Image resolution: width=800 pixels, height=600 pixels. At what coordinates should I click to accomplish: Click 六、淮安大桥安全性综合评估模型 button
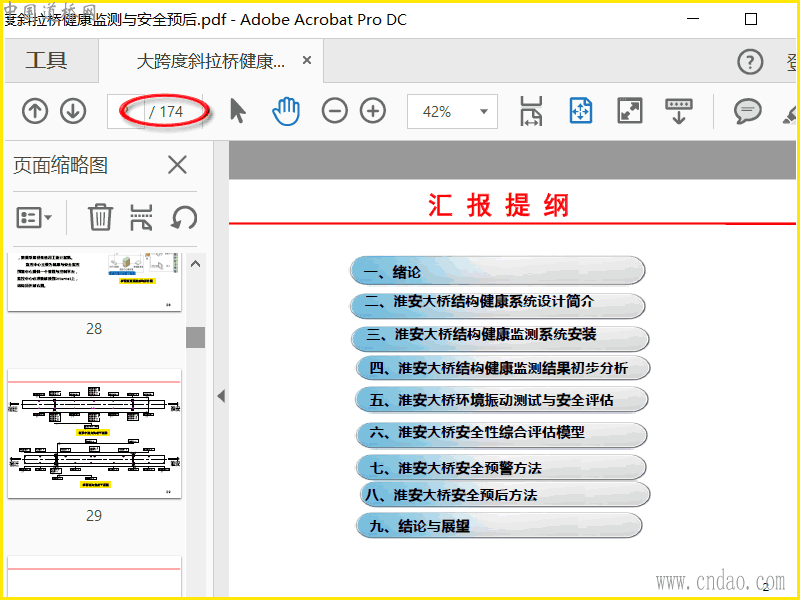[x=501, y=433]
